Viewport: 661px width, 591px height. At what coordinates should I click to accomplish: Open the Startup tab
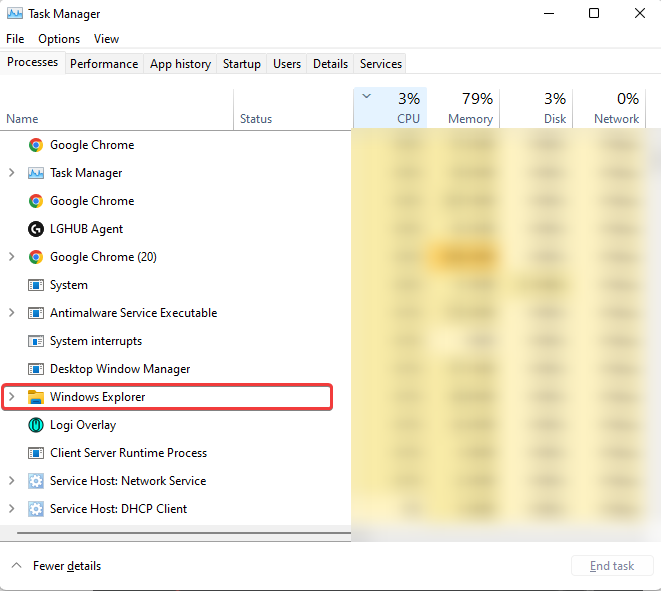click(241, 64)
